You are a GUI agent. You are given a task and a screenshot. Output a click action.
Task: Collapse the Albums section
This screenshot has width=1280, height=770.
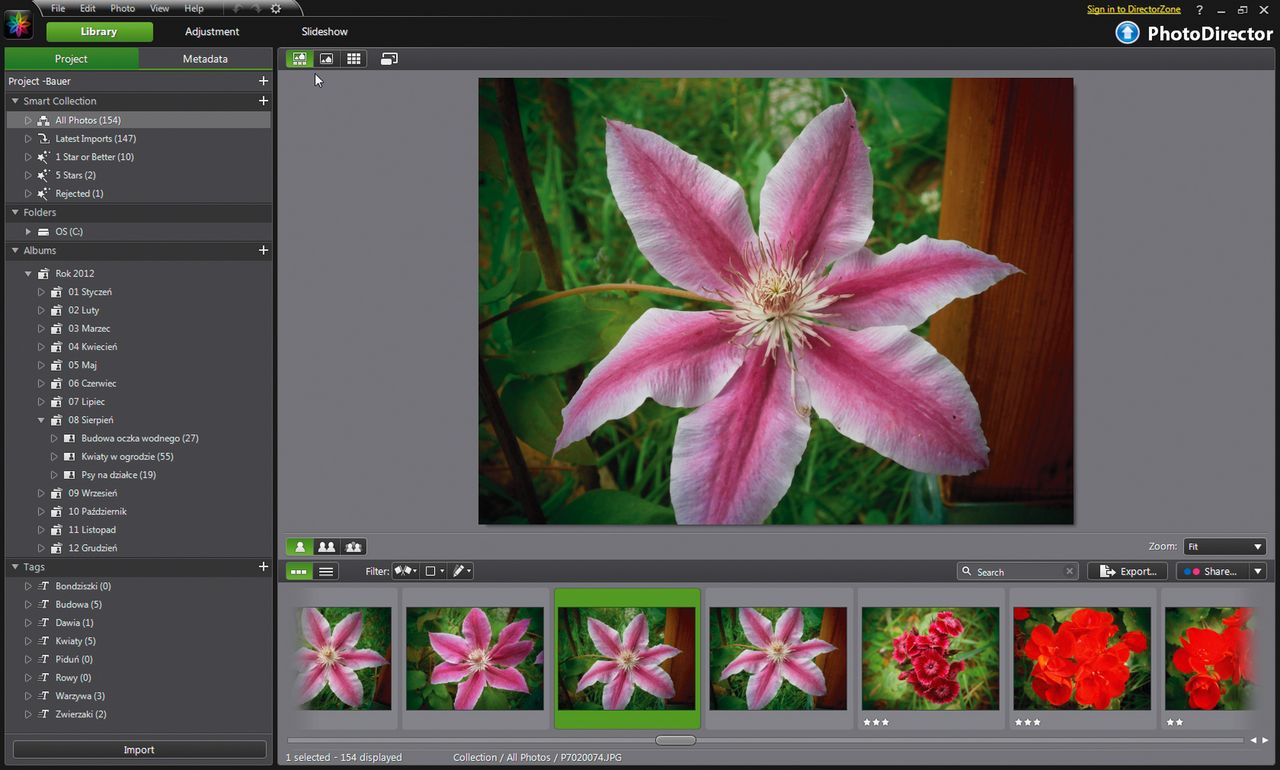pos(15,250)
